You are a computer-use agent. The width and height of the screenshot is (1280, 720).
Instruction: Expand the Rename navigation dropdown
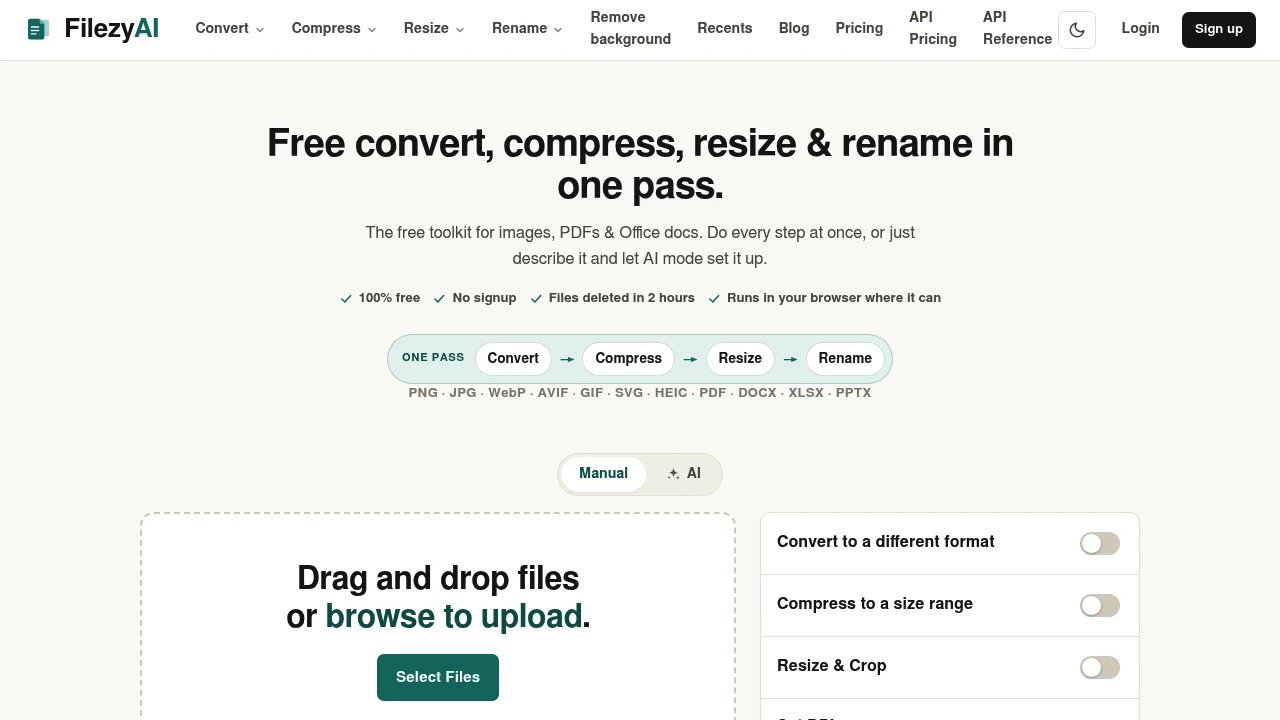(527, 28)
